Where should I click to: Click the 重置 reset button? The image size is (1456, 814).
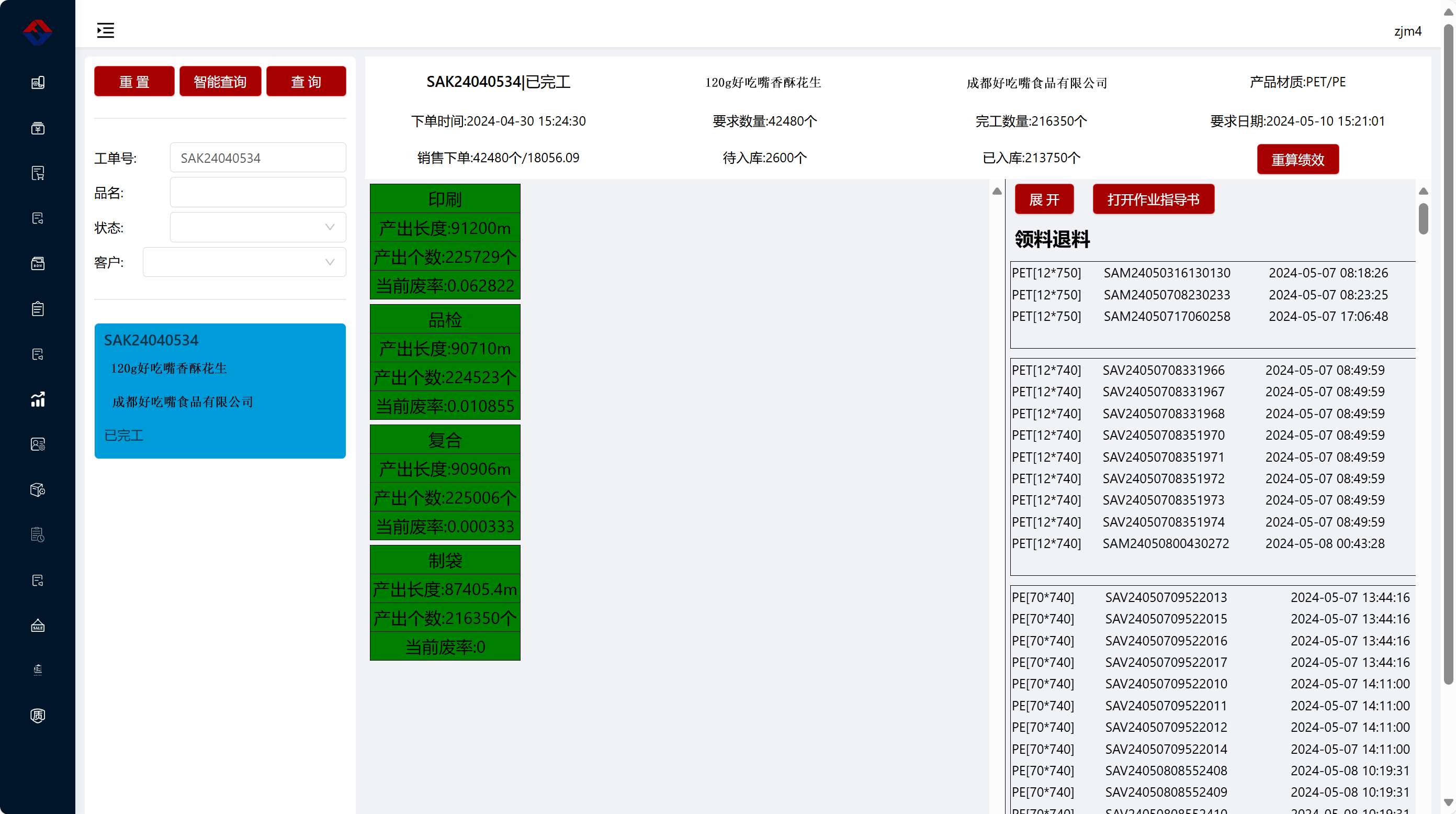pos(134,82)
